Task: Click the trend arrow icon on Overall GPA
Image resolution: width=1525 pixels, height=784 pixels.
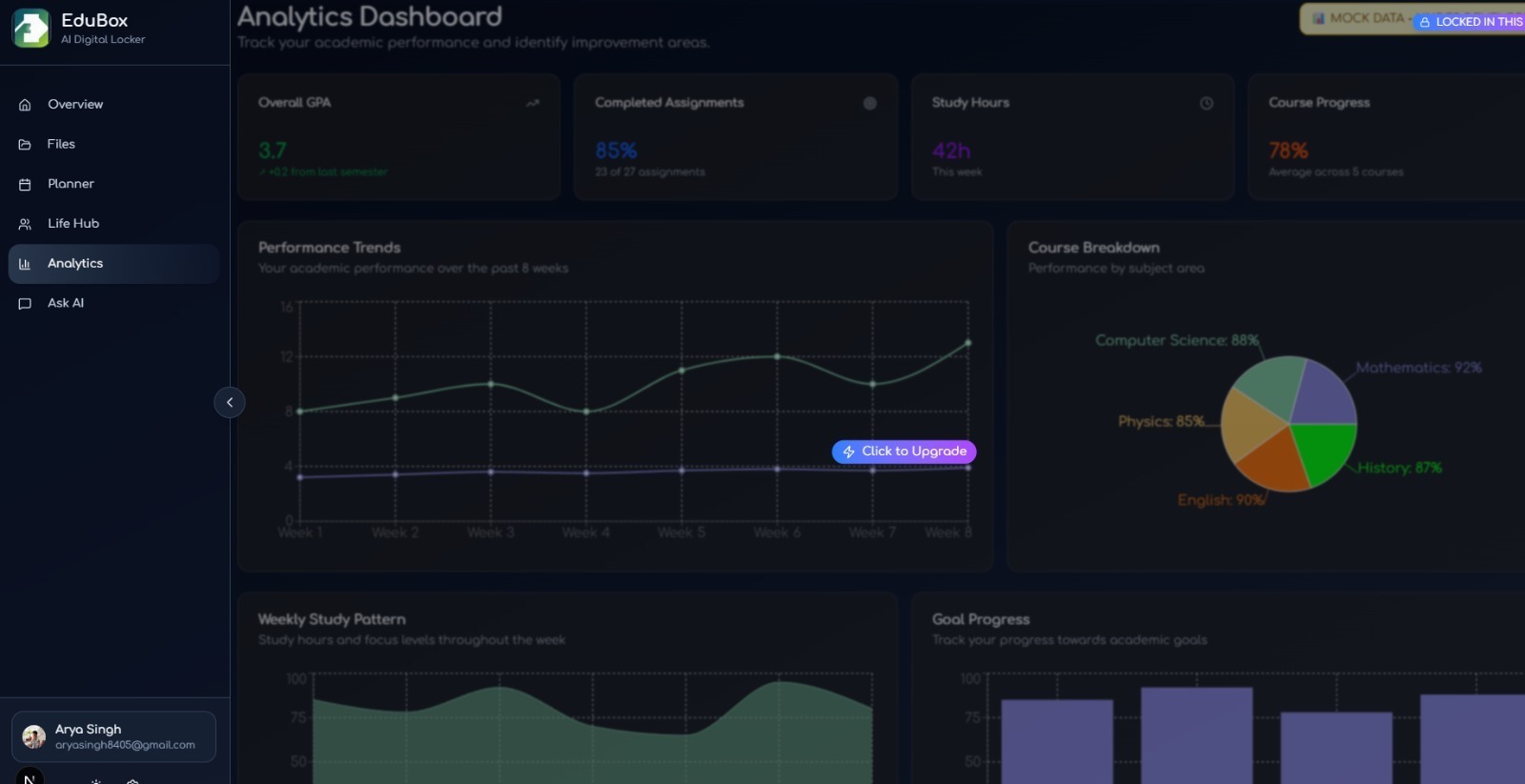Action: point(533,103)
